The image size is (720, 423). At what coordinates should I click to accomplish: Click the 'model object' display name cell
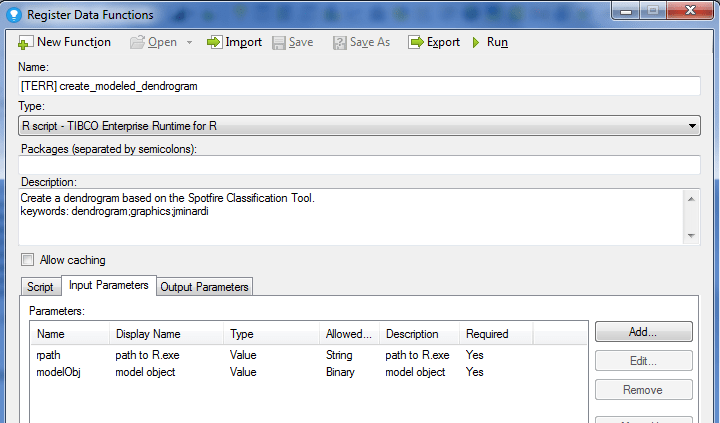pos(145,372)
